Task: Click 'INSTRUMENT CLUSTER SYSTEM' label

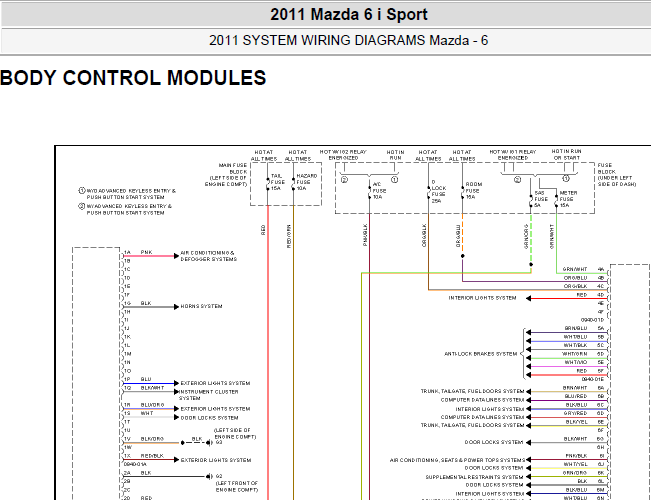Action: click(208, 395)
